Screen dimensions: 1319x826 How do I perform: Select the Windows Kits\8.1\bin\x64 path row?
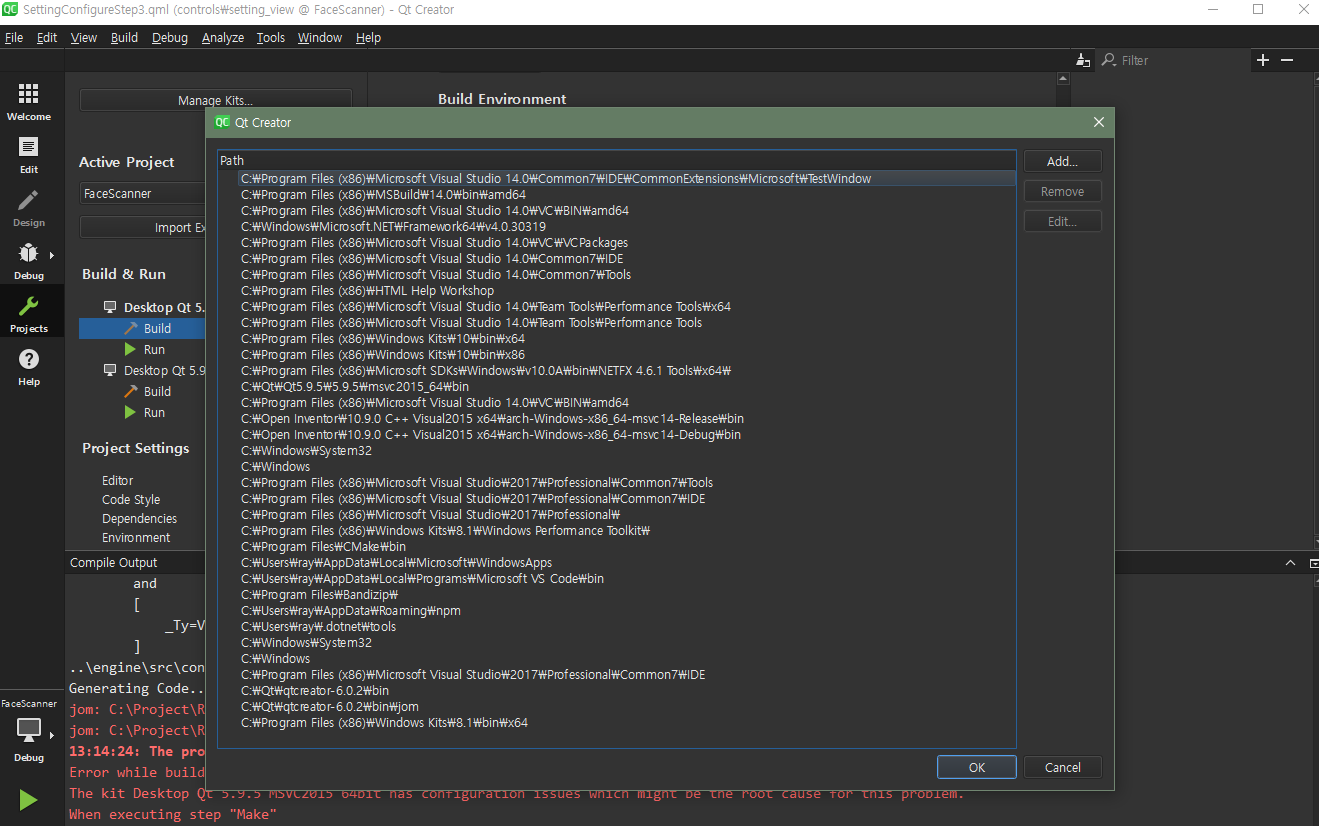617,722
